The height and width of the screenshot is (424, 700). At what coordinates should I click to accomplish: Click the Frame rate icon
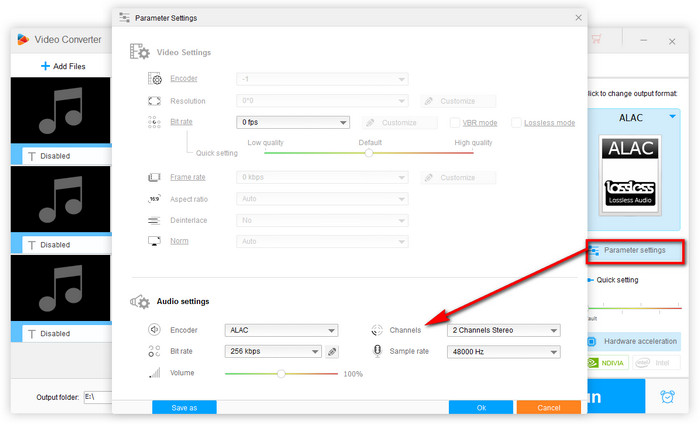tap(154, 177)
